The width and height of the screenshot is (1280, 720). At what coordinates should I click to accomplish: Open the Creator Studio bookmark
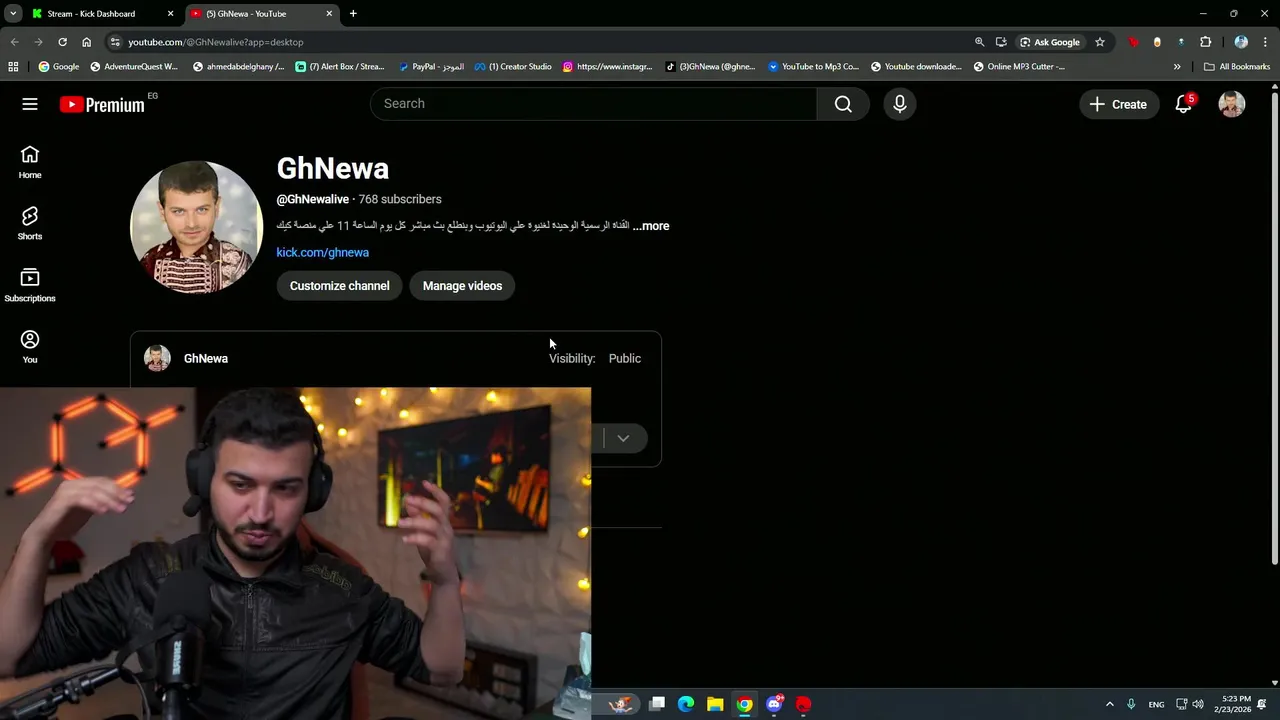pos(513,67)
